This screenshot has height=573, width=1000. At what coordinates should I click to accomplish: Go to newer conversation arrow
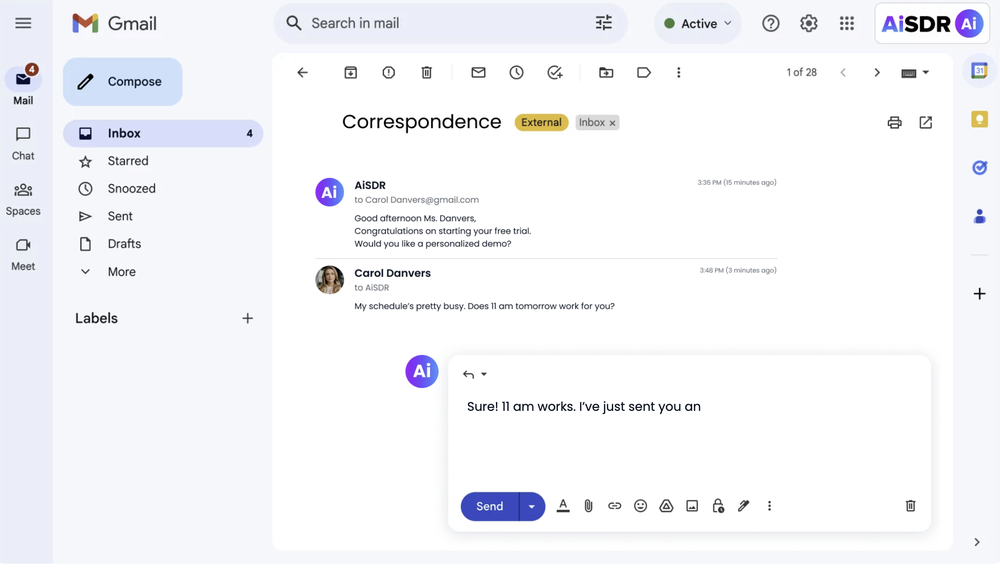pos(842,73)
